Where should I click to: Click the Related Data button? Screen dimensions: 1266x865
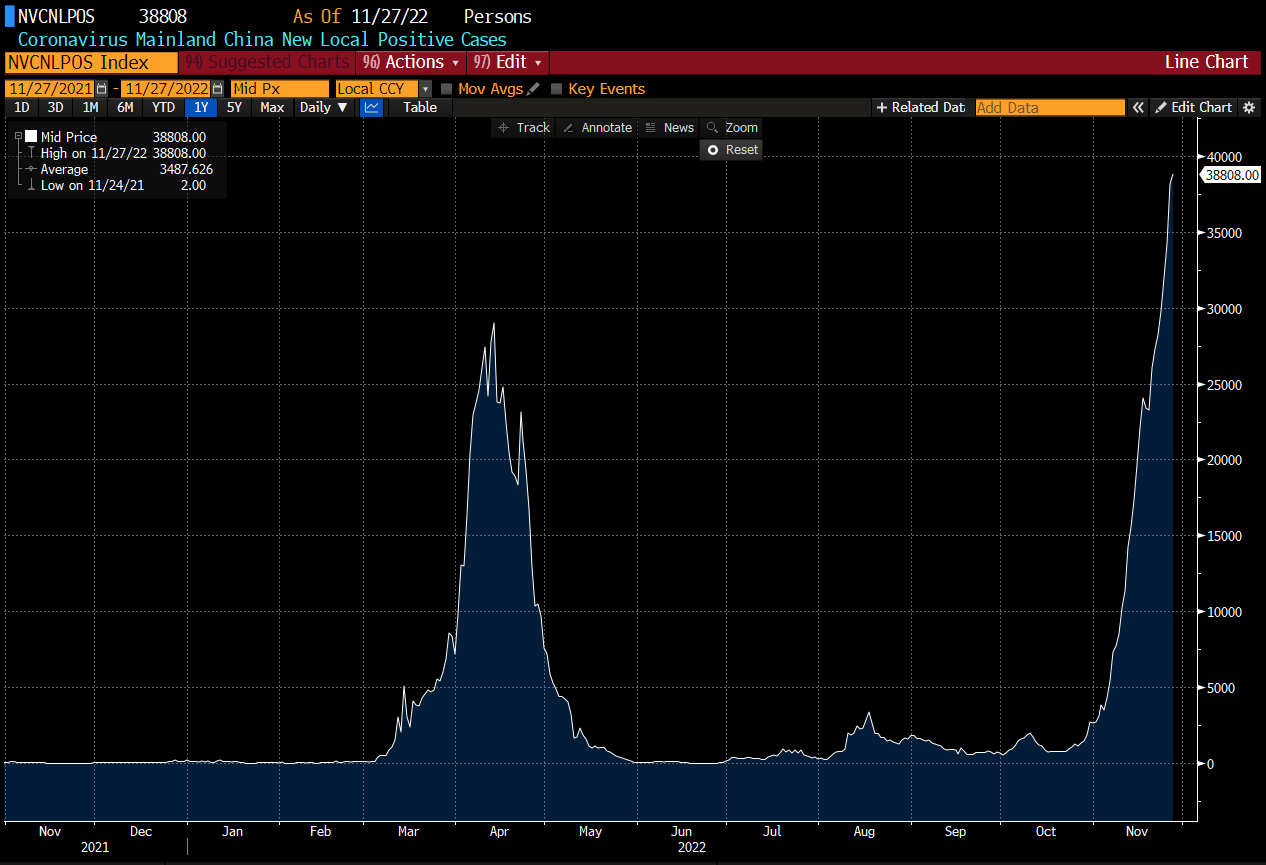coord(920,107)
